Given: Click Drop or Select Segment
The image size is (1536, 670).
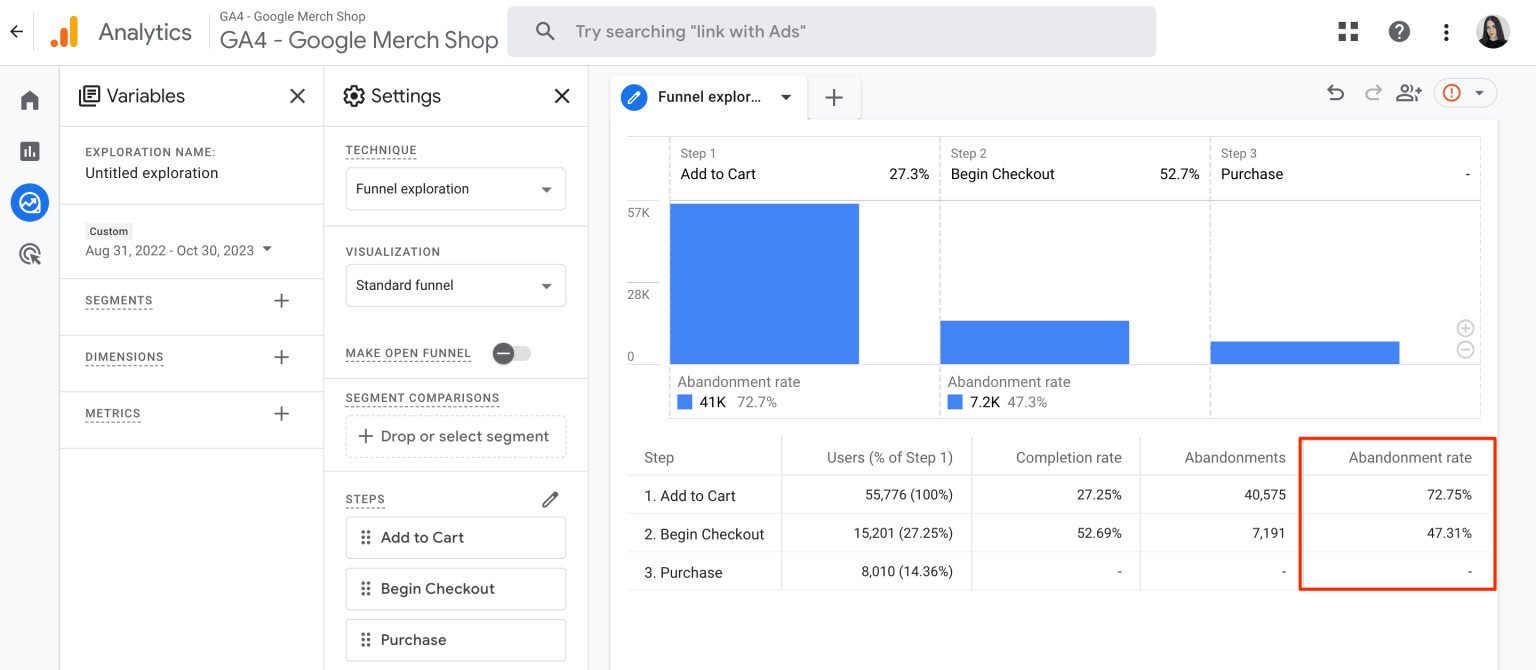Looking at the screenshot, I should point(455,436).
